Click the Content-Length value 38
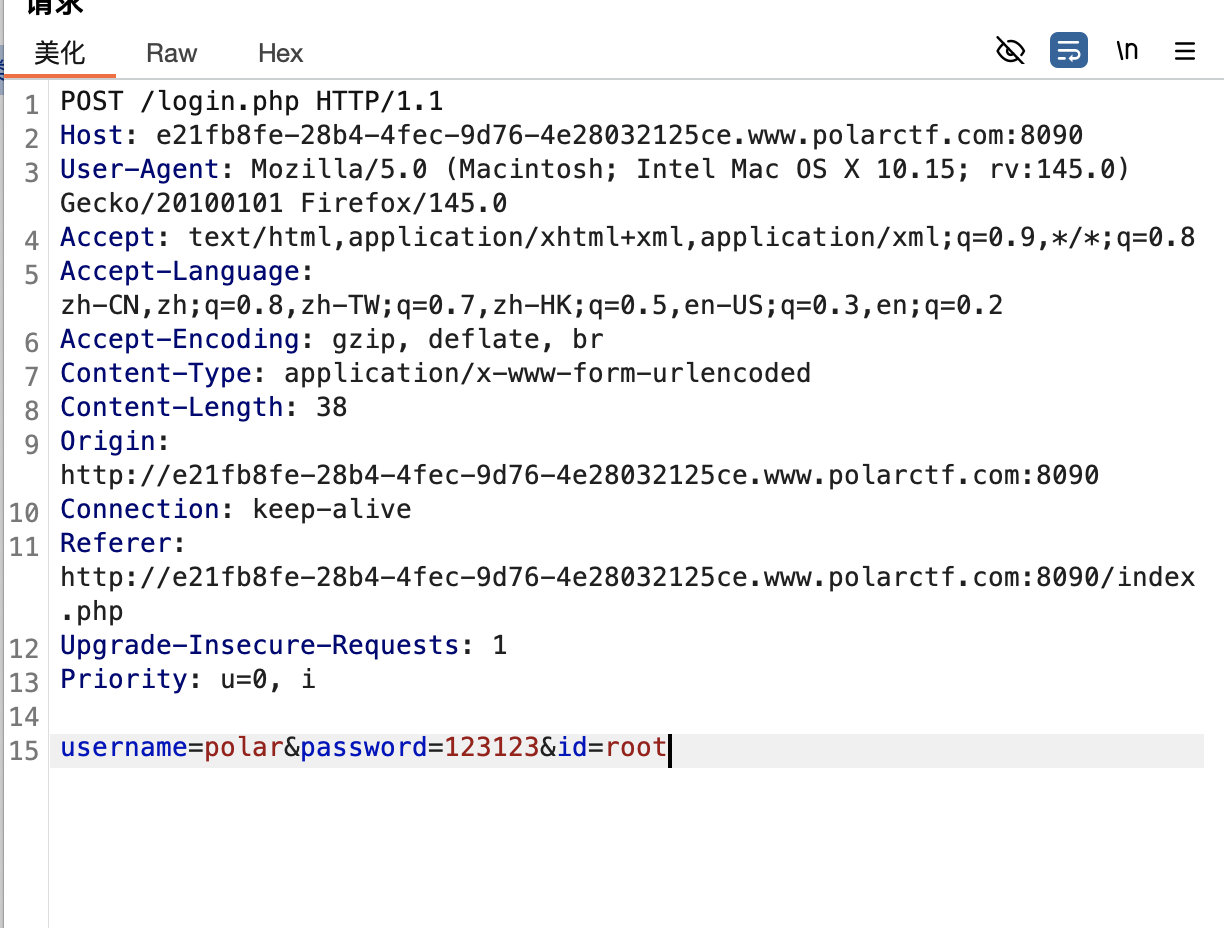 tap(331, 408)
